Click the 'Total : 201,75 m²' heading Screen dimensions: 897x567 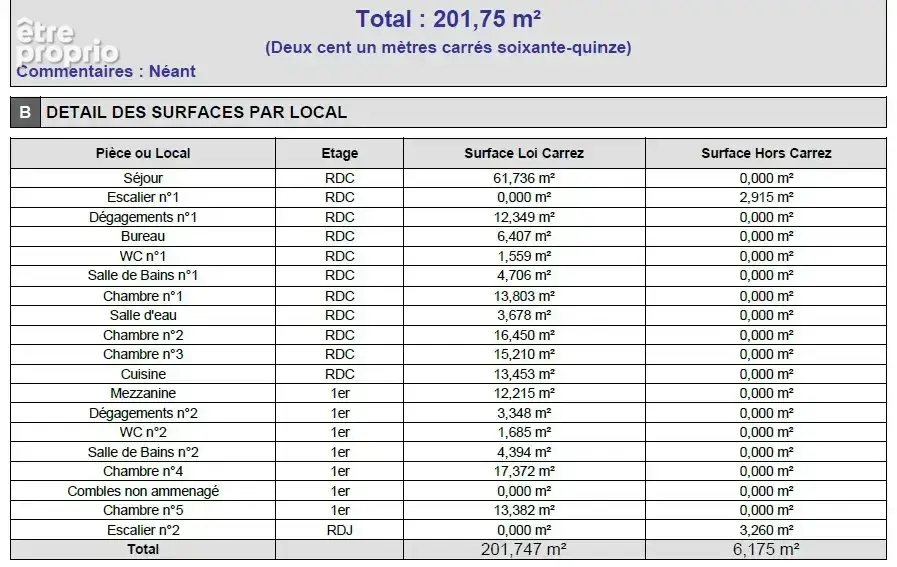448,19
